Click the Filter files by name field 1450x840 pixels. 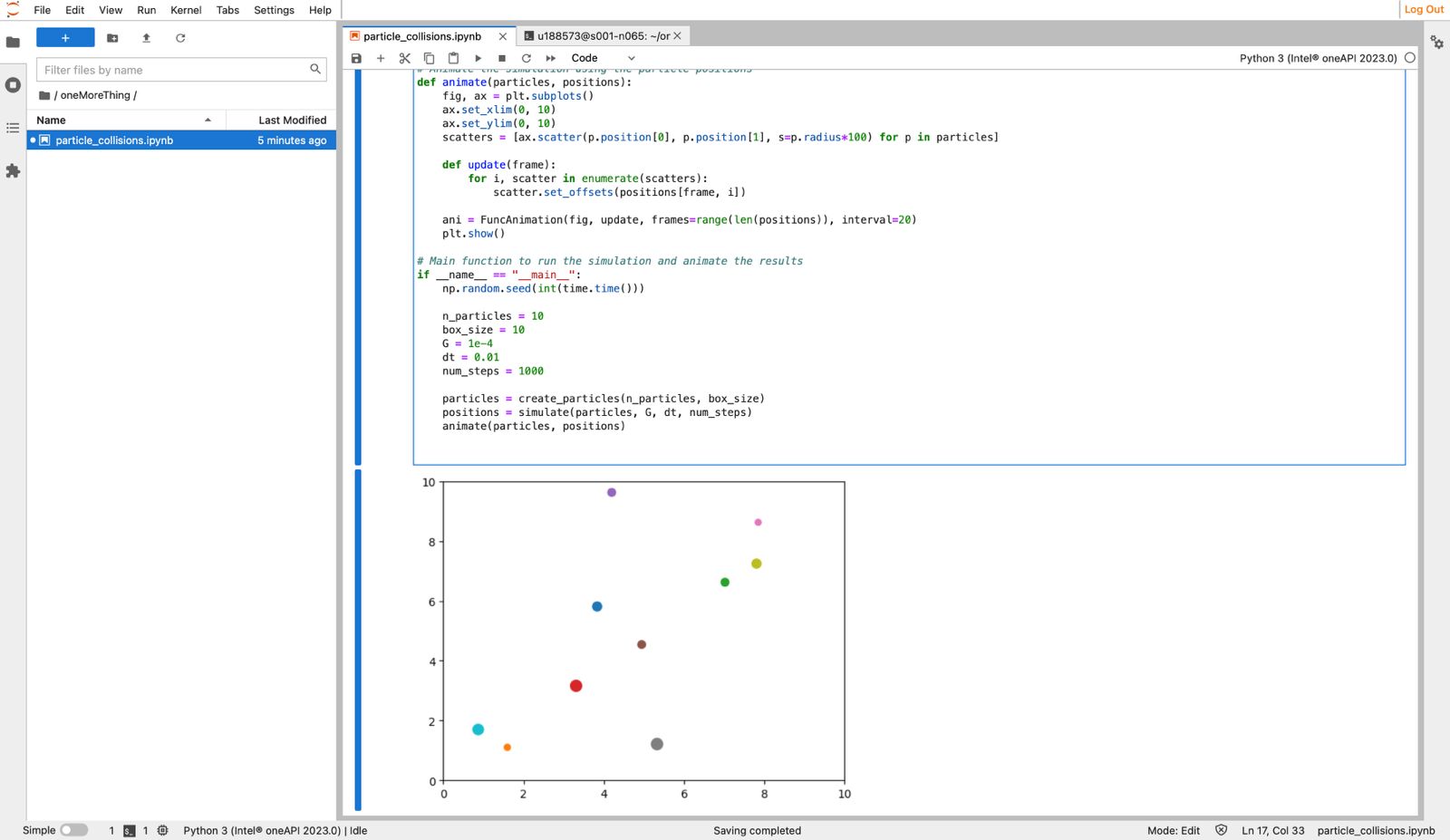[181, 70]
